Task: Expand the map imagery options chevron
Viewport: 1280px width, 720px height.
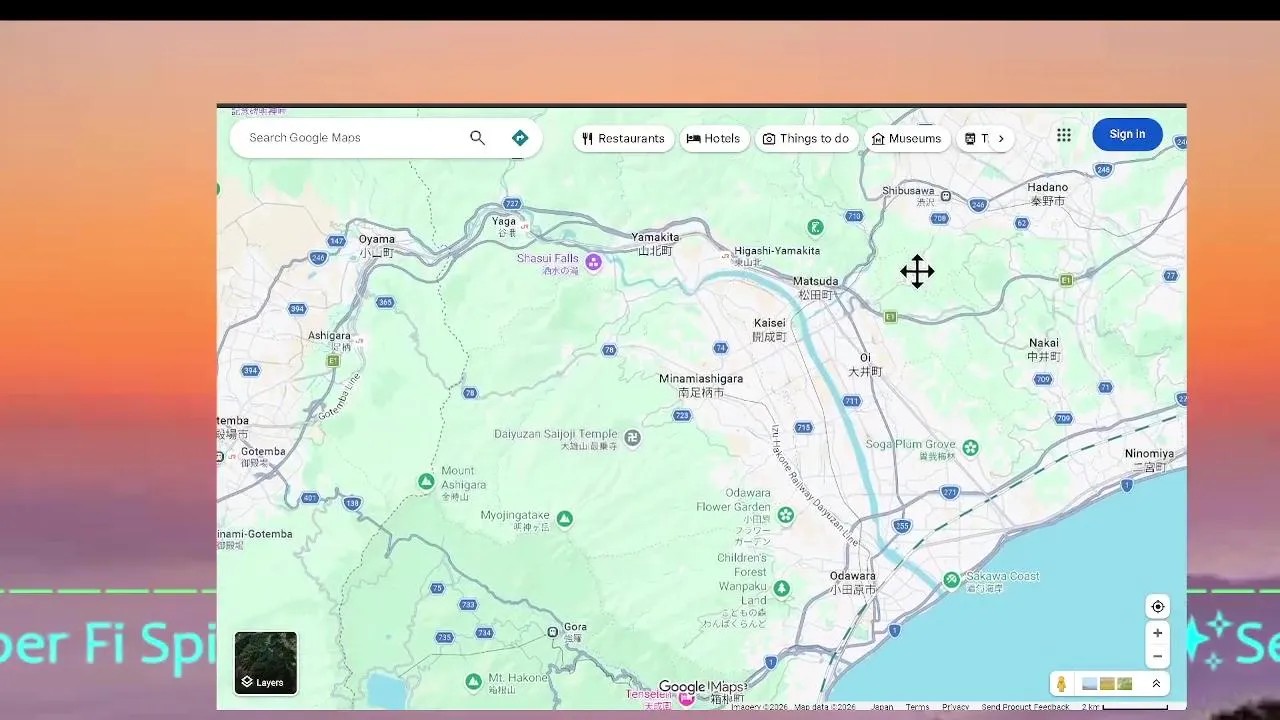Action: coord(1156,684)
